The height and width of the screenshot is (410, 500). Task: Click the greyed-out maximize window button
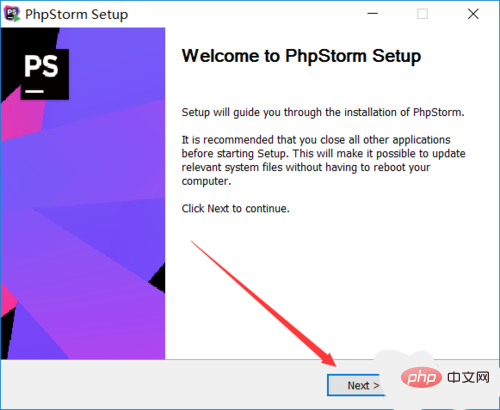click(422, 14)
